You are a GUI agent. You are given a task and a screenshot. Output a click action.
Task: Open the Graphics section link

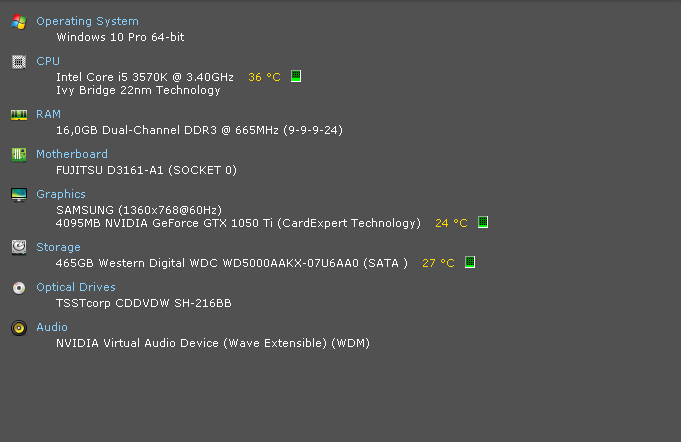click(61, 194)
